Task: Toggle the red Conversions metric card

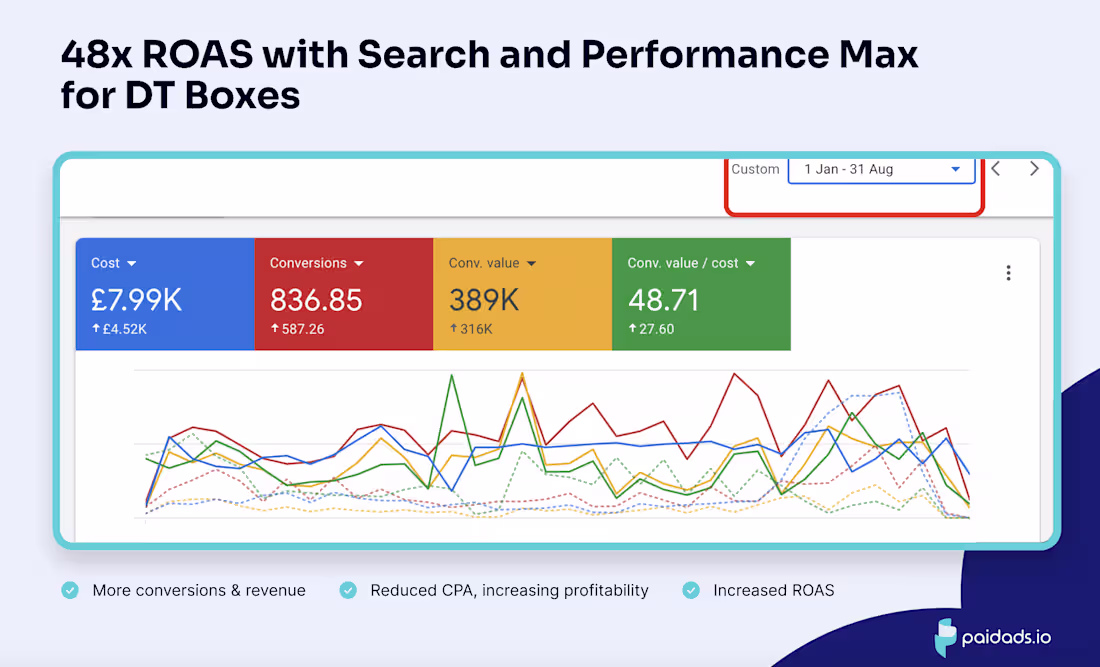Action: [343, 293]
